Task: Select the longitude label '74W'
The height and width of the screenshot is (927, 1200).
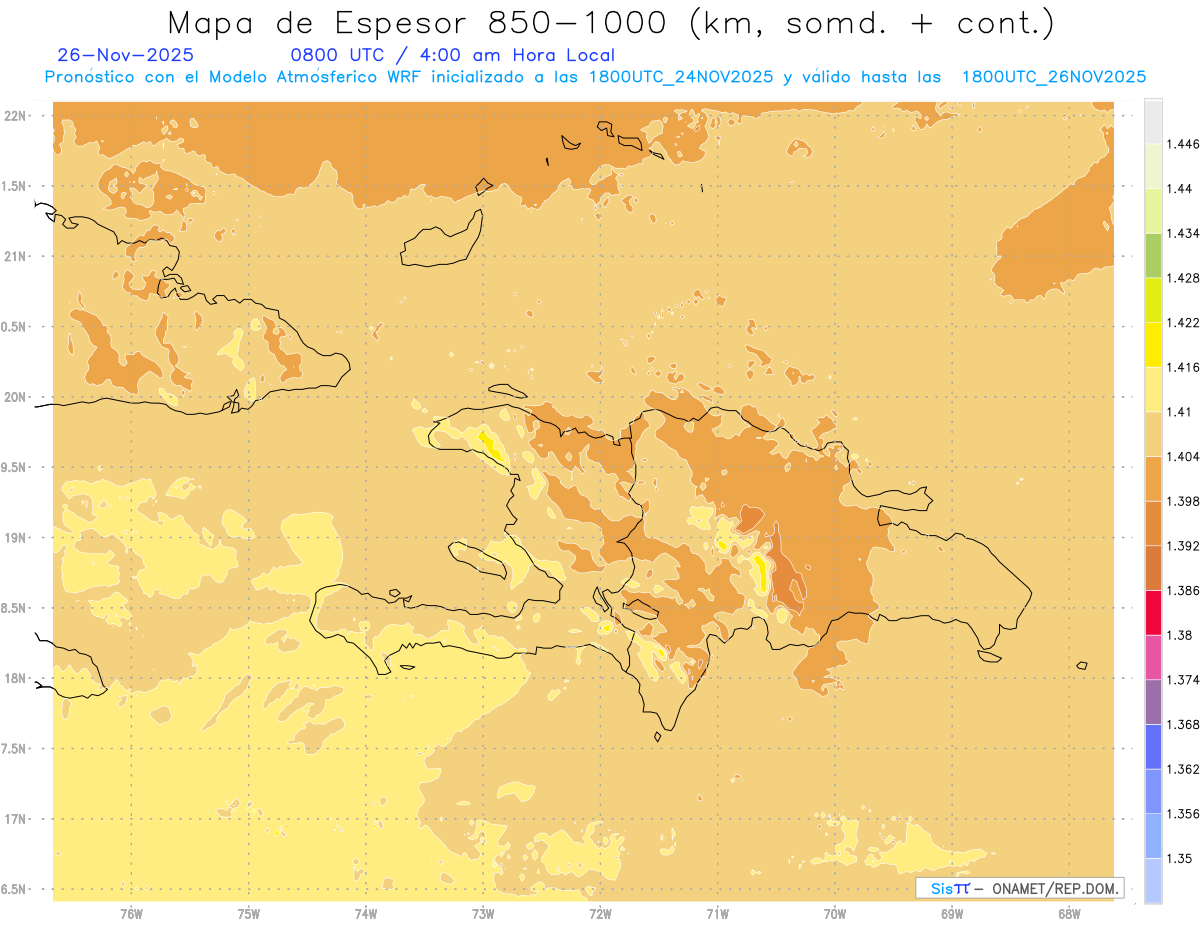Action: tap(366, 914)
